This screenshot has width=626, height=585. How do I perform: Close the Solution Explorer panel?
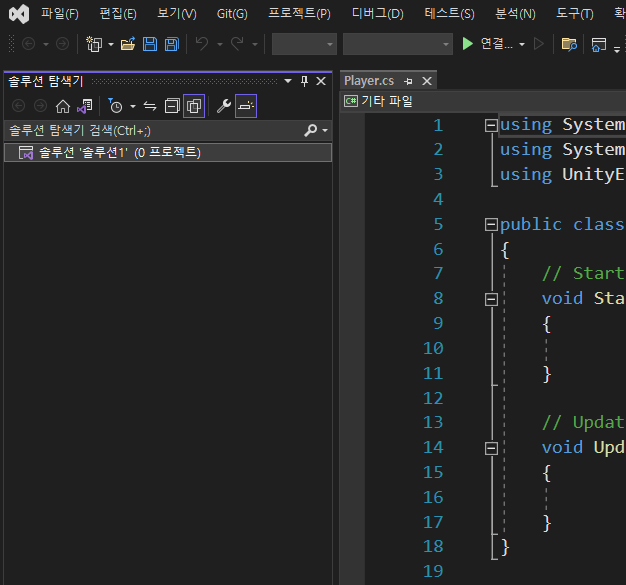(x=321, y=81)
